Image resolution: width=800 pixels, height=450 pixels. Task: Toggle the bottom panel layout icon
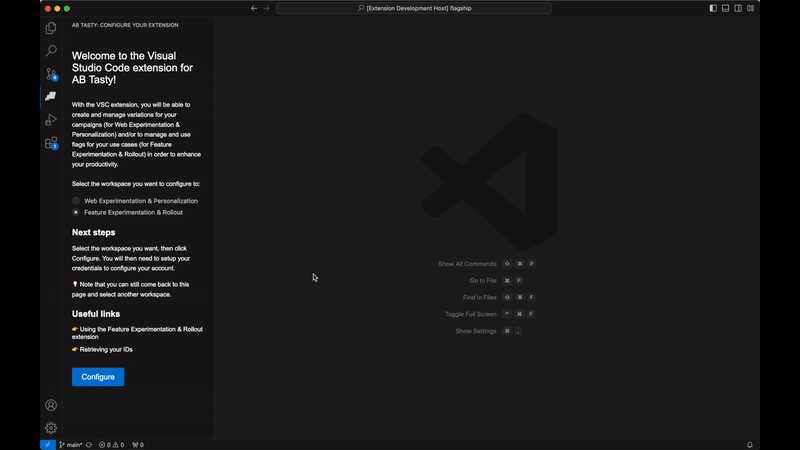pos(725,8)
